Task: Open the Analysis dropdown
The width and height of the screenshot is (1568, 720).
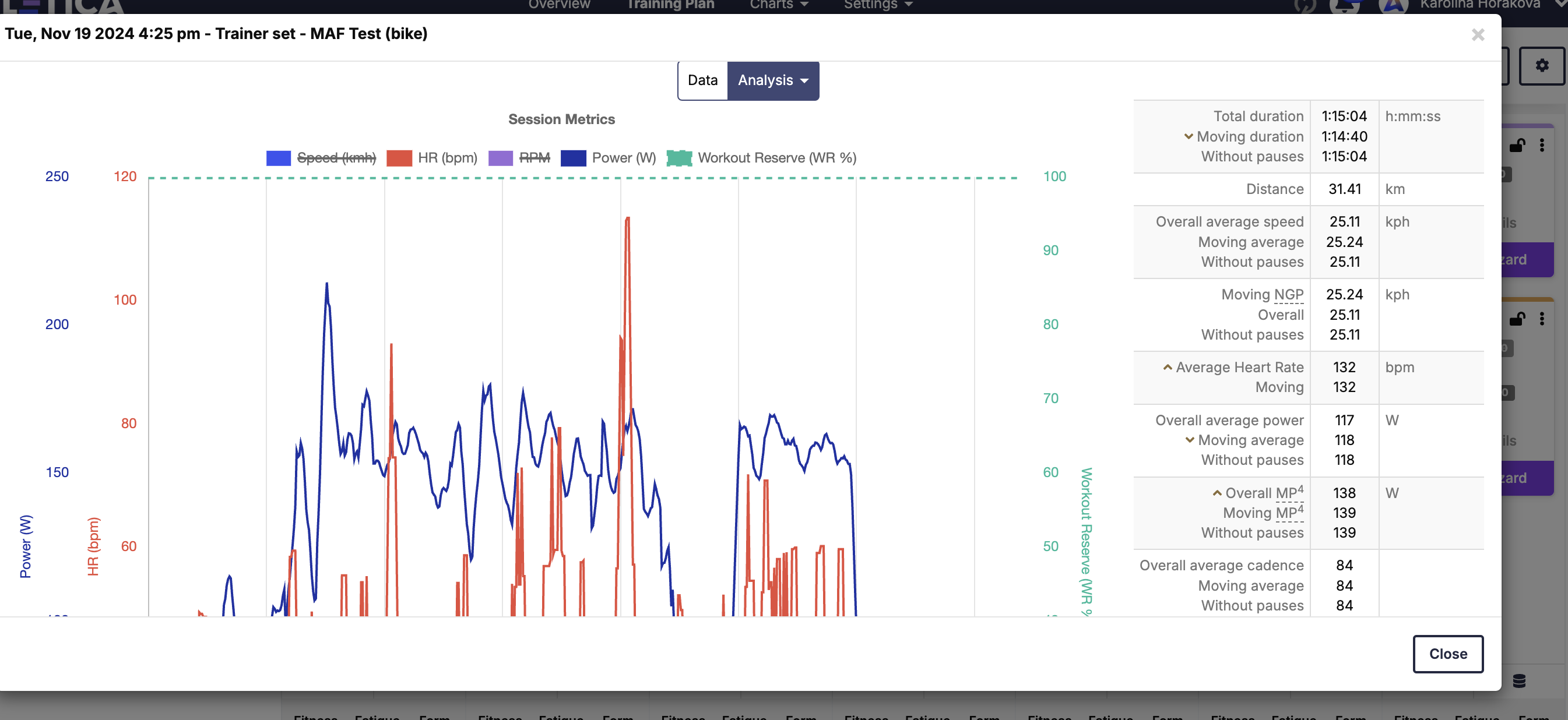Action: 773,80
